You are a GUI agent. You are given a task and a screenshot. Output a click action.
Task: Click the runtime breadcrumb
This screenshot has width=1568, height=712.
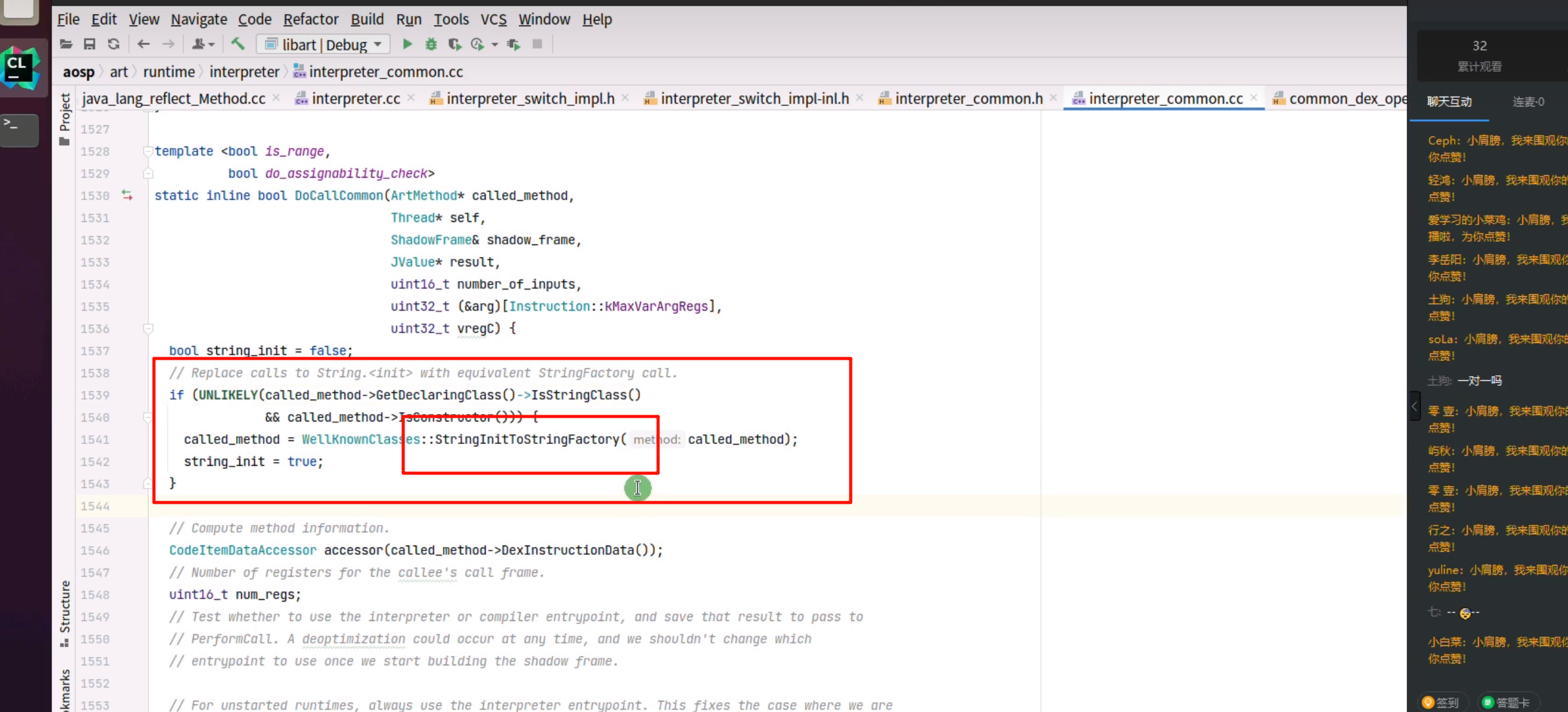(169, 72)
